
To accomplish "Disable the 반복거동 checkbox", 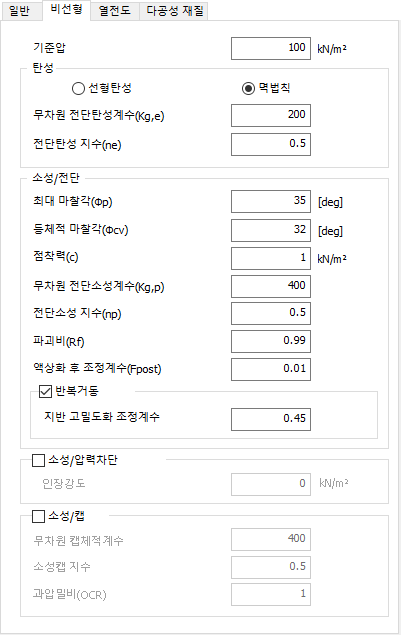I will pyautogui.click(x=45, y=391).
